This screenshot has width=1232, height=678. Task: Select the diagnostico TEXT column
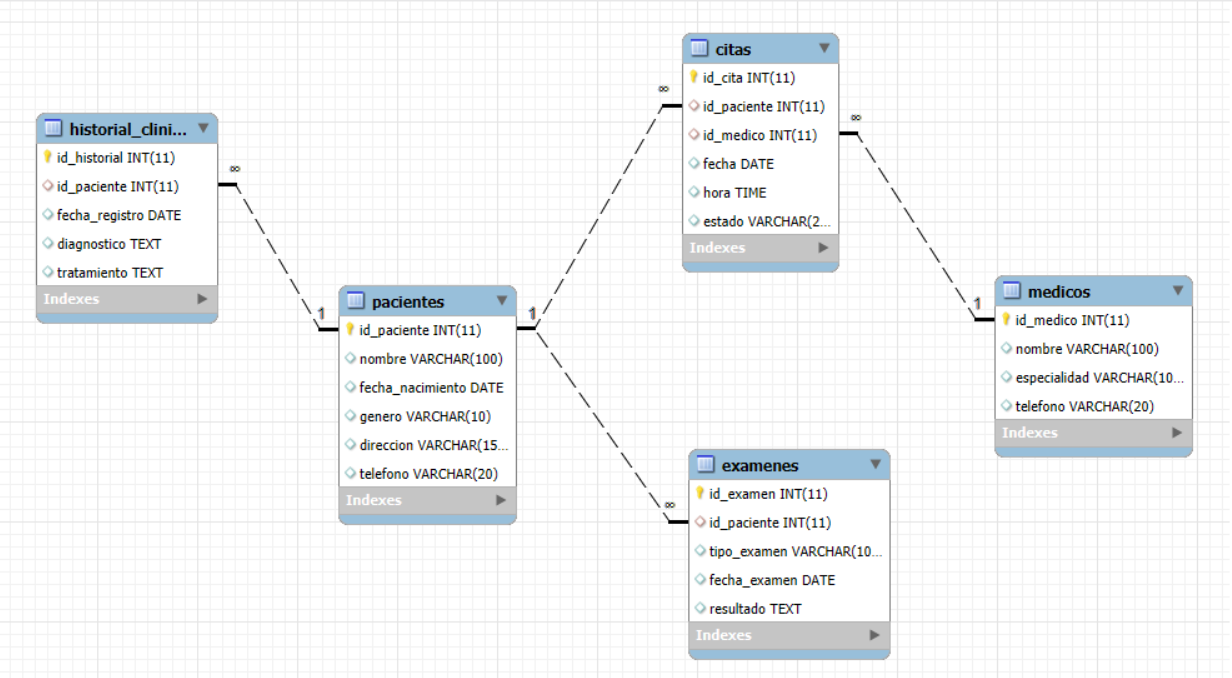[x=108, y=244]
